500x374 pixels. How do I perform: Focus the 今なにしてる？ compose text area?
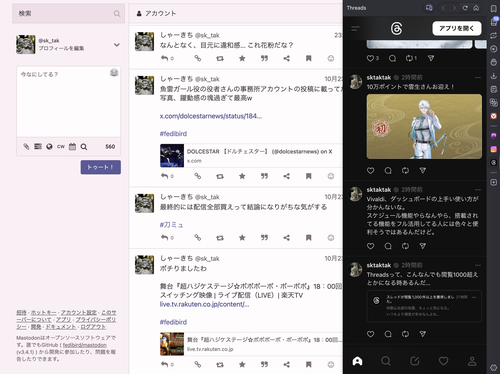(68, 102)
